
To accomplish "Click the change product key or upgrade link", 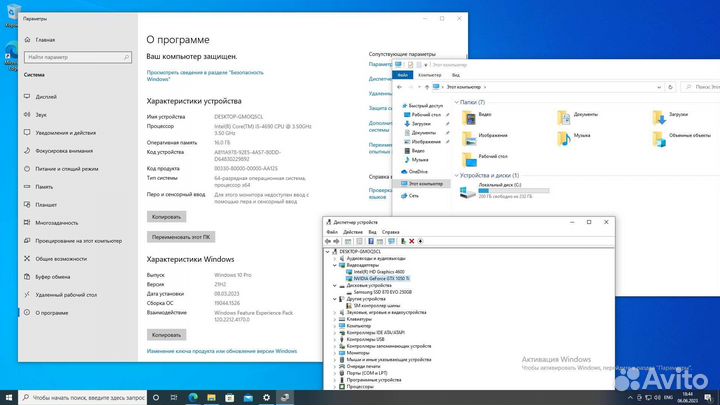I will tap(222, 351).
